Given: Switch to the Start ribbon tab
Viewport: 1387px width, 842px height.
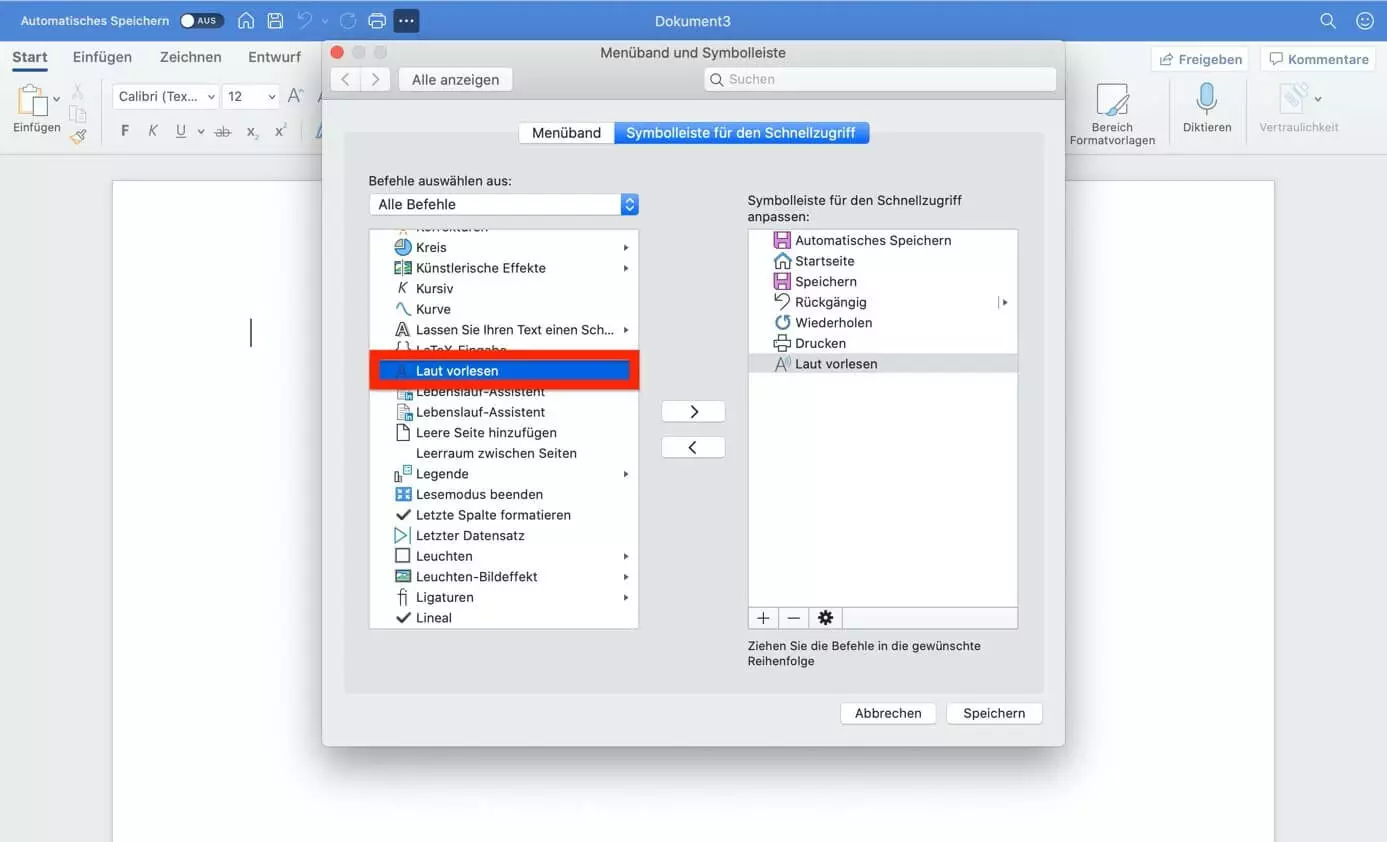Looking at the screenshot, I should 30,57.
